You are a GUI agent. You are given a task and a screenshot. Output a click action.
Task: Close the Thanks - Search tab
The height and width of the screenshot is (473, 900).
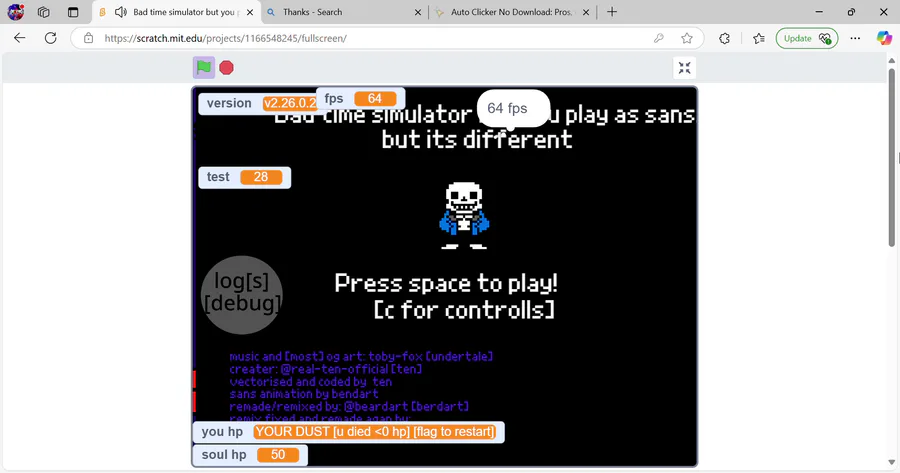tap(418, 12)
